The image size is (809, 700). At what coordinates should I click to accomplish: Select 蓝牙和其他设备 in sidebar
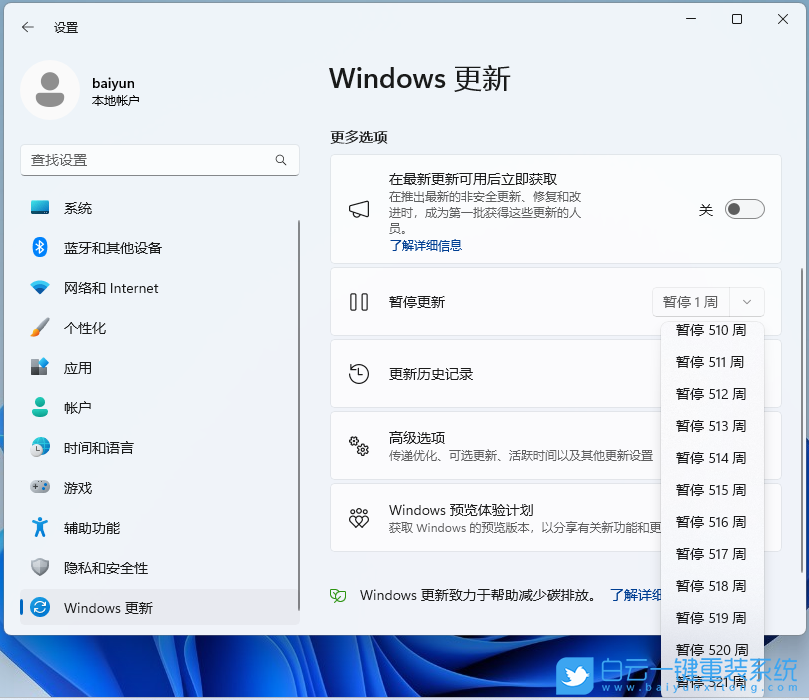(x=110, y=248)
